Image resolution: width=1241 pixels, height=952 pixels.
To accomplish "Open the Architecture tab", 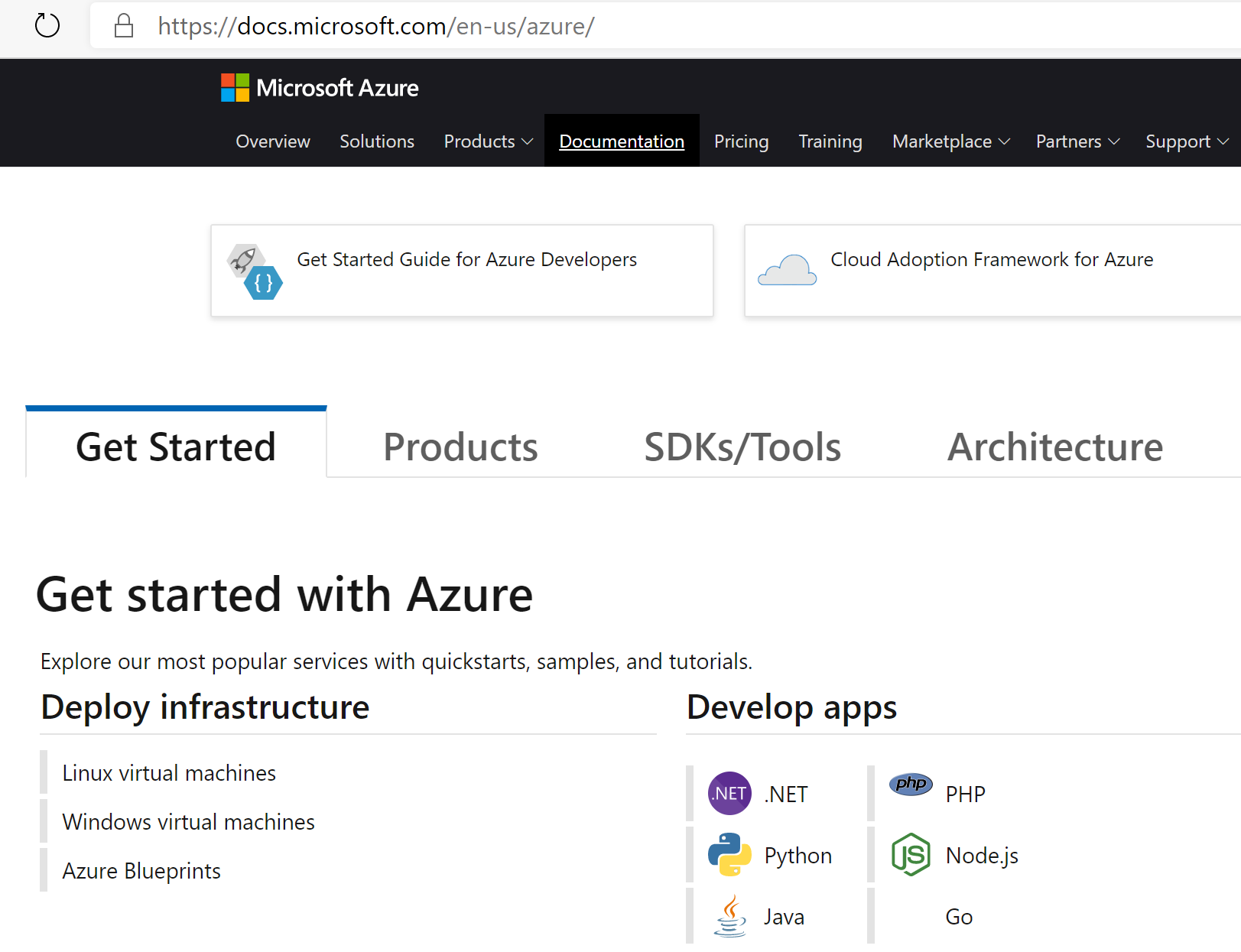I will pos(1055,447).
